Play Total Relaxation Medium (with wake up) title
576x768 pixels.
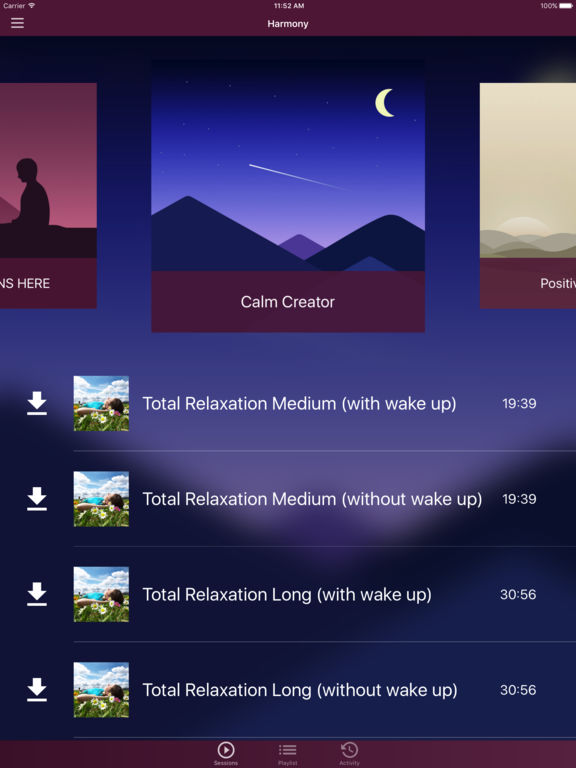tap(299, 404)
